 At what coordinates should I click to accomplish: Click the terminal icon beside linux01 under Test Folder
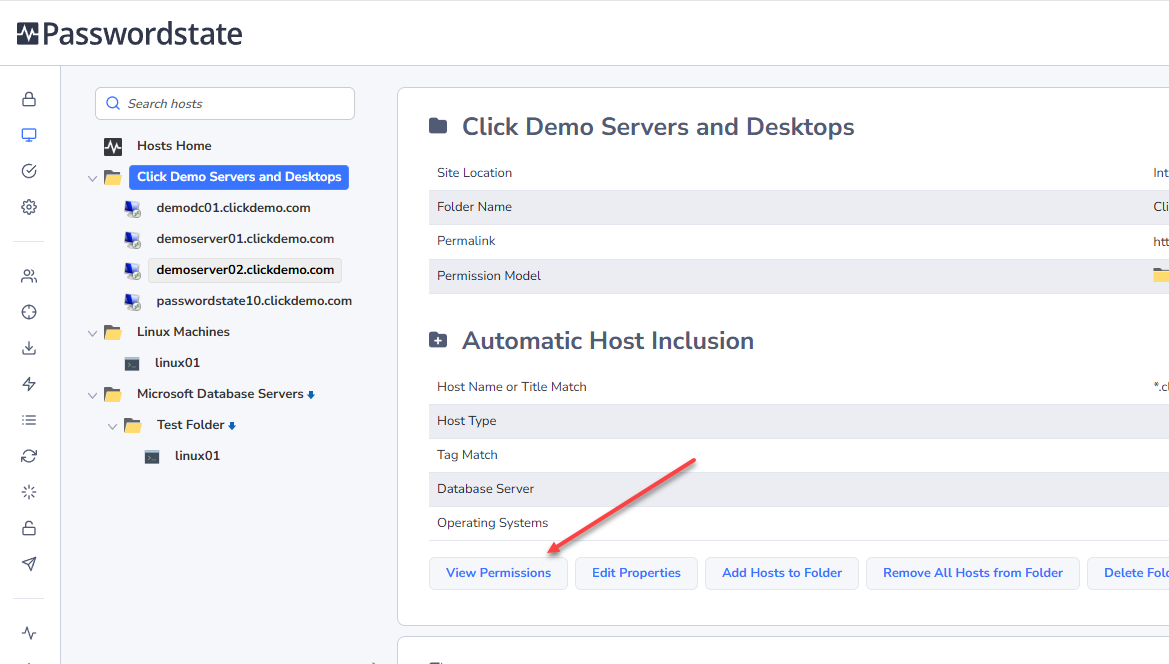[152, 457]
